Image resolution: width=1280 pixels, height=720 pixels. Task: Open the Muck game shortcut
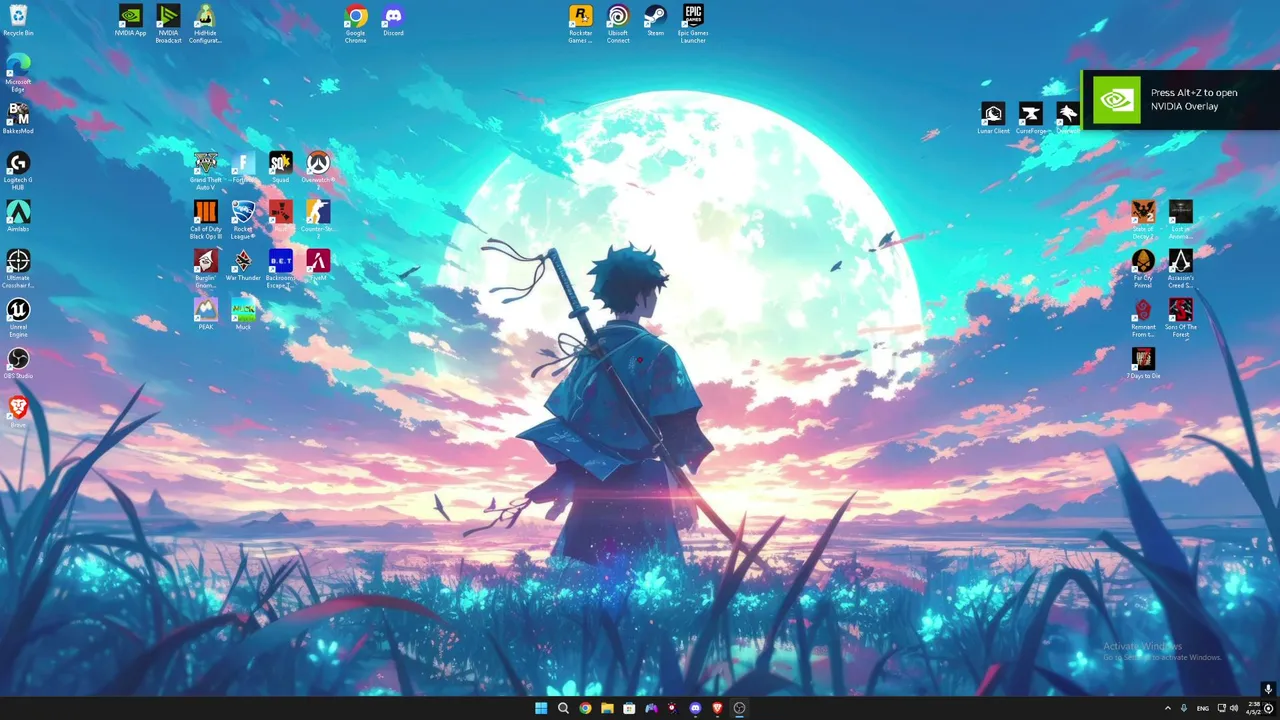(x=243, y=314)
